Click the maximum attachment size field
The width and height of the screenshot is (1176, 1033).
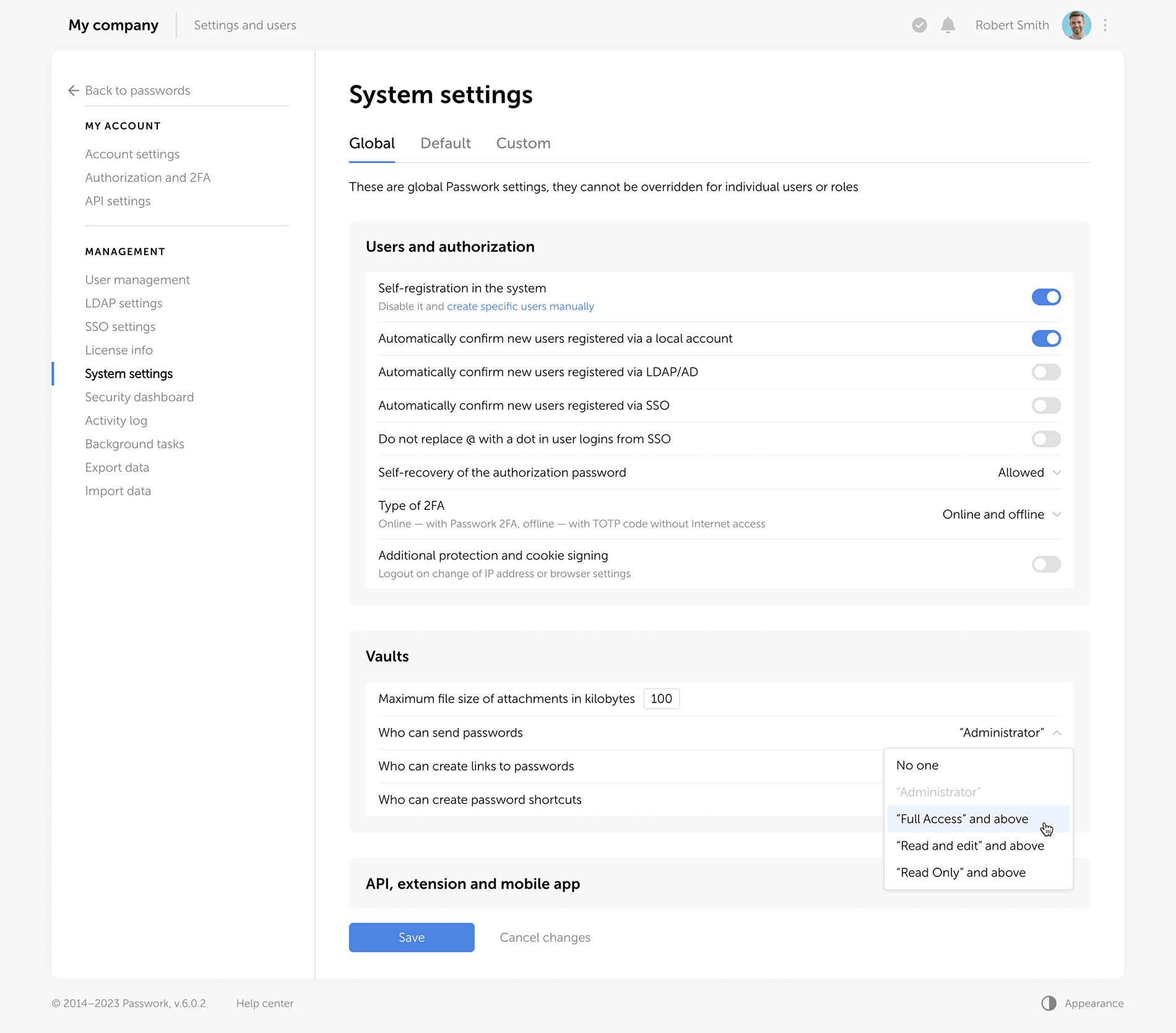(x=661, y=699)
